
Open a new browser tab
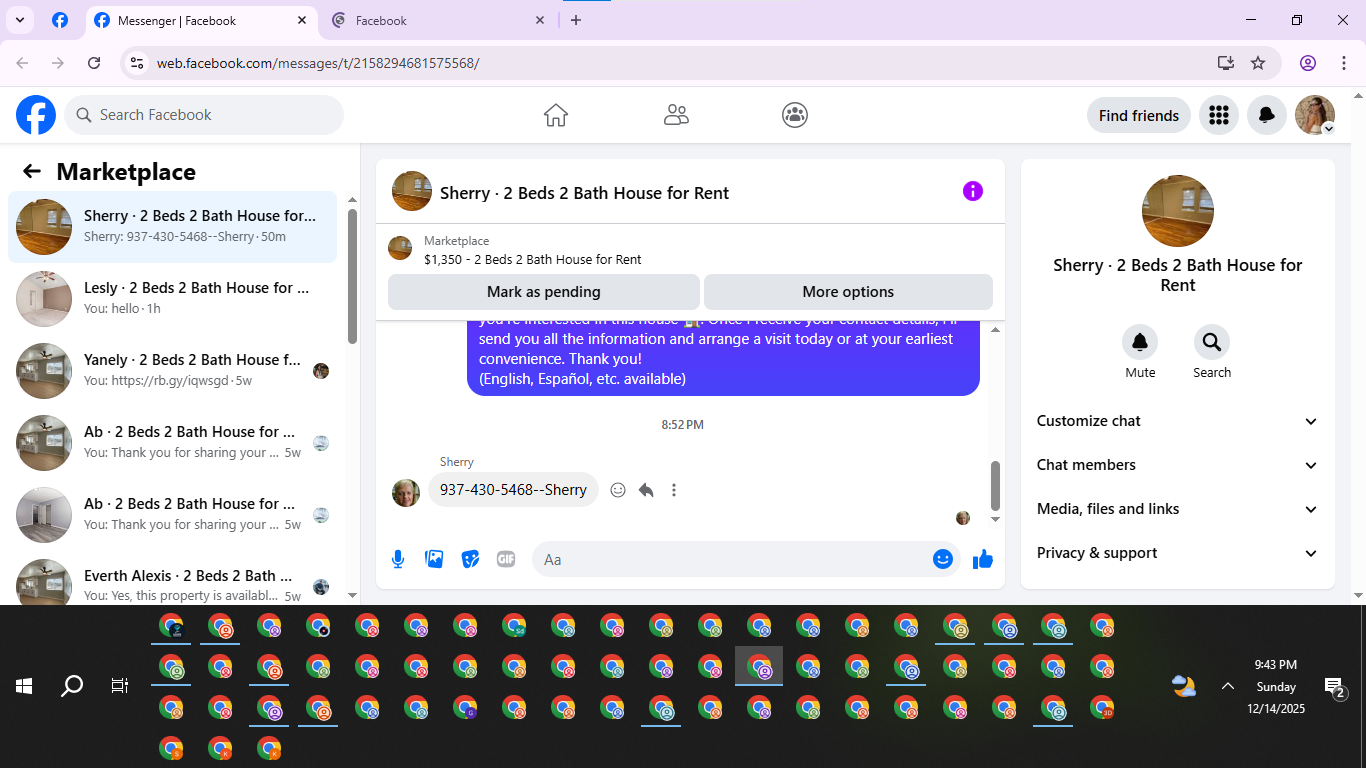[576, 20]
